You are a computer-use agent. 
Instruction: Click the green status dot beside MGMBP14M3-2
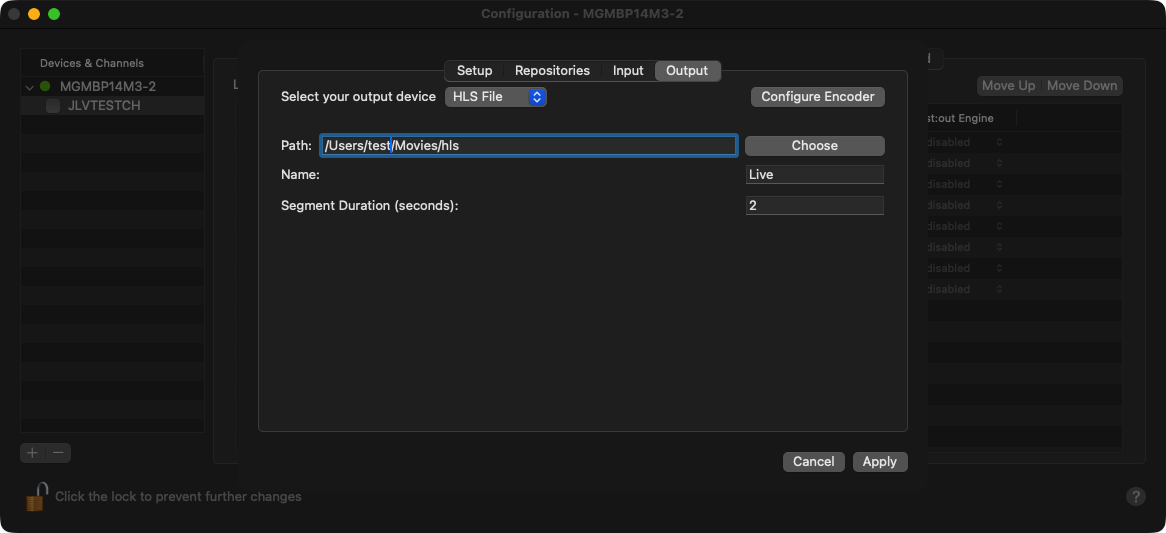click(45, 87)
